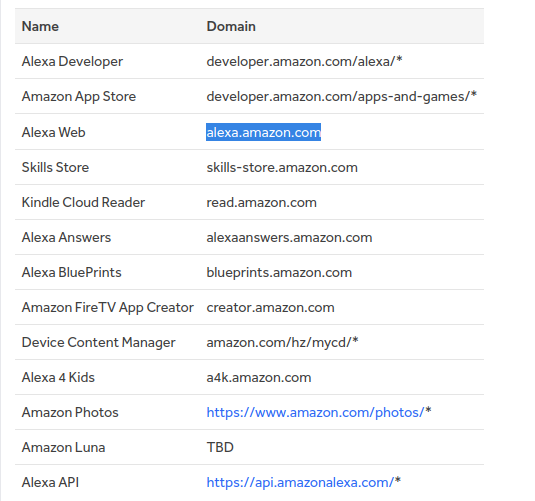Click the skills-store.amazon.com domain text
The height and width of the screenshot is (501, 535).
[282, 167]
